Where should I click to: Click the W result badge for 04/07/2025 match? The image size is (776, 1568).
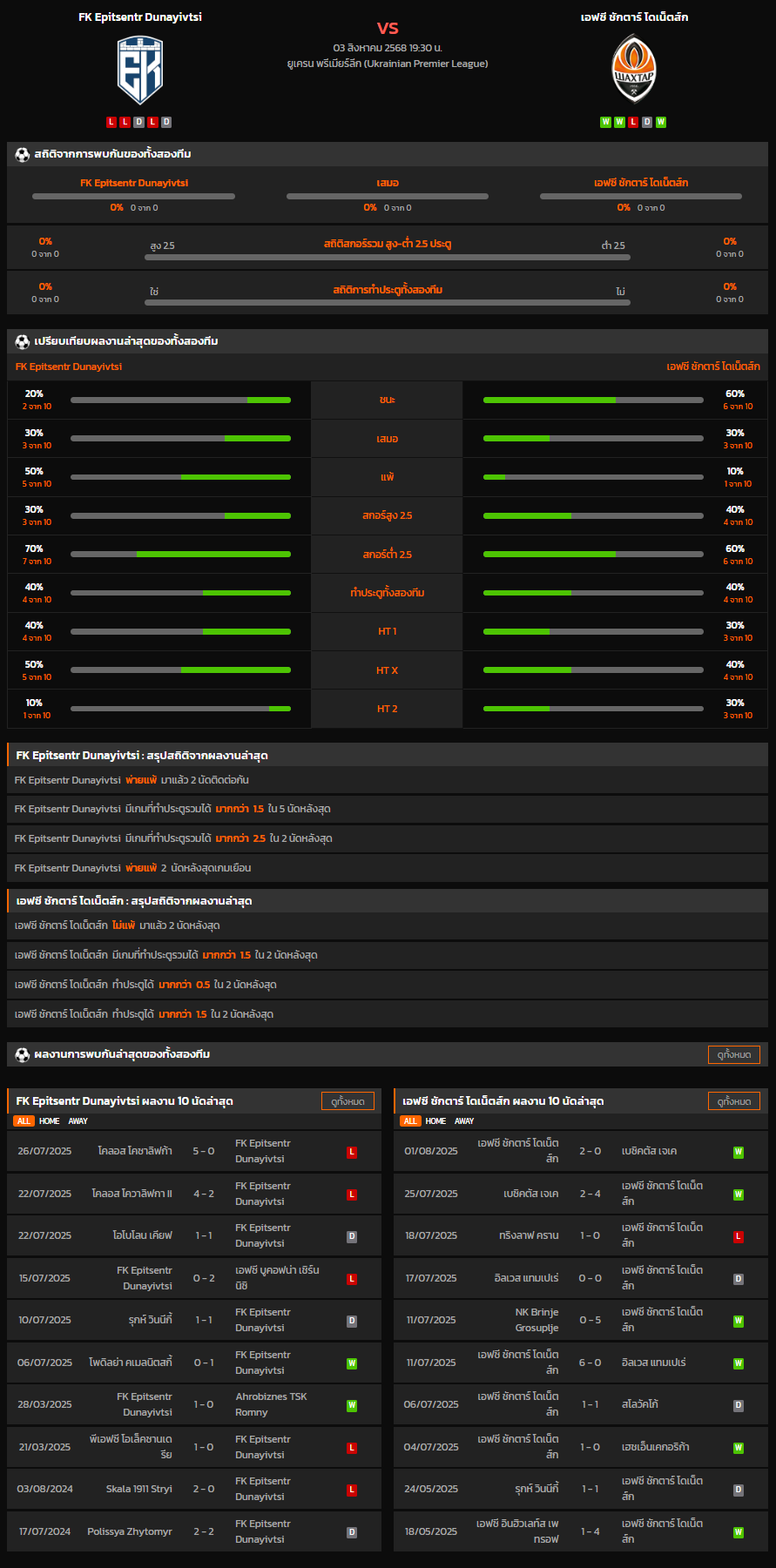click(x=739, y=1448)
